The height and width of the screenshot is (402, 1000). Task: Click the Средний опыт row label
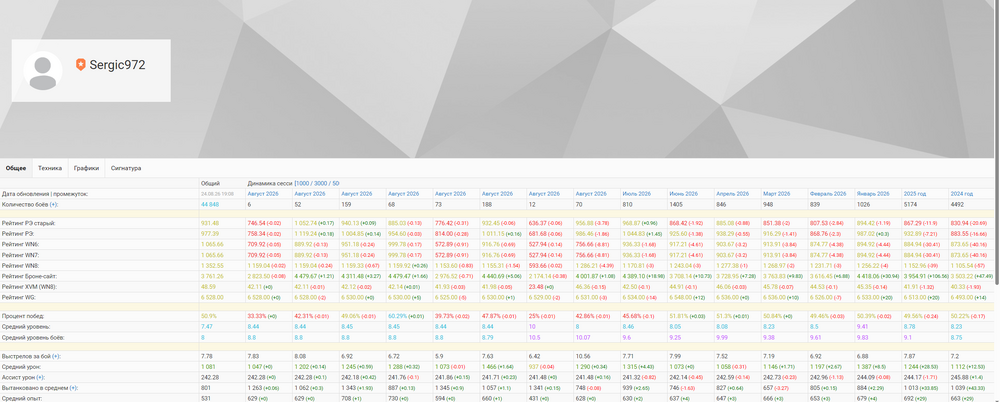point(21,399)
